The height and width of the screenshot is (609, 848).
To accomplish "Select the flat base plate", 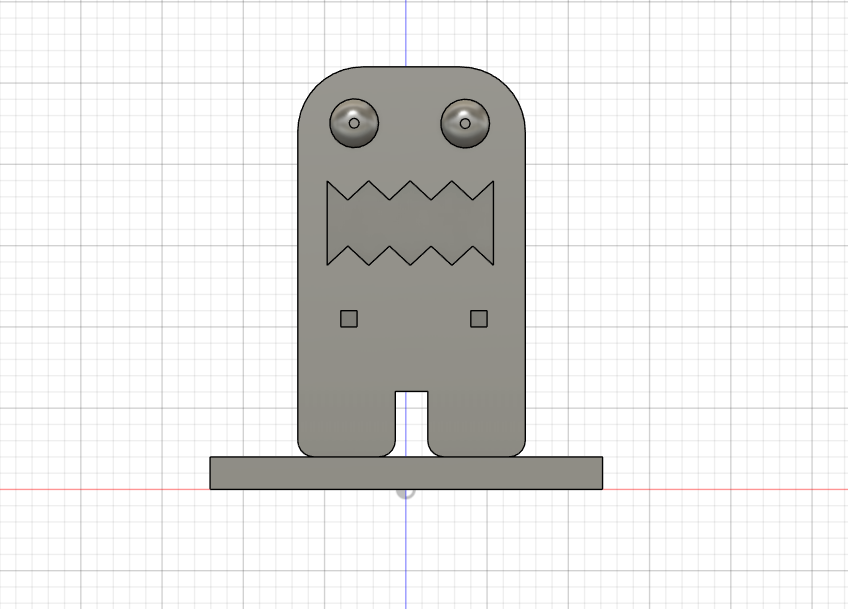I will (500, 473).
